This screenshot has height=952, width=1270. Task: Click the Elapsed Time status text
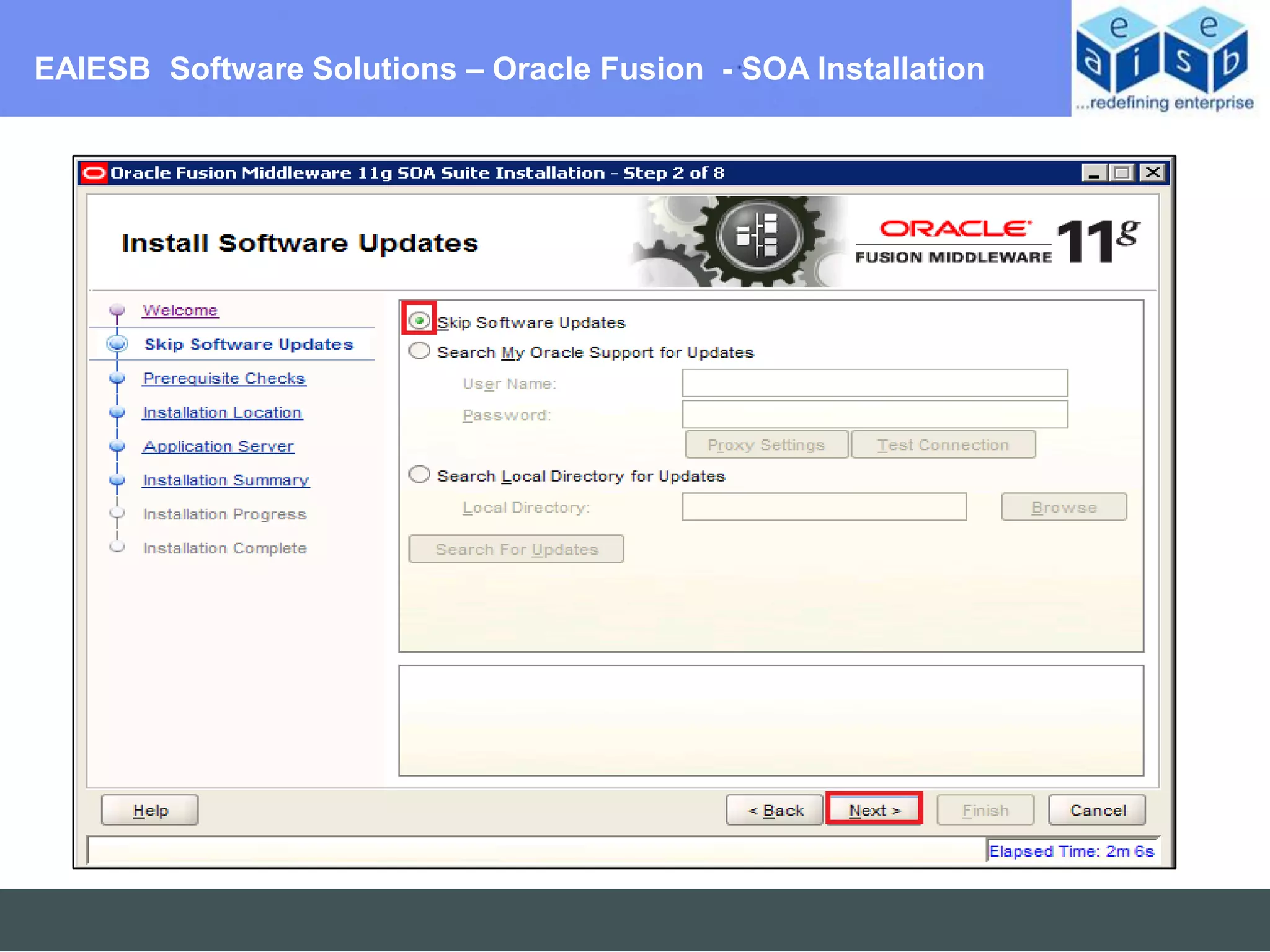coord(1071,851)
